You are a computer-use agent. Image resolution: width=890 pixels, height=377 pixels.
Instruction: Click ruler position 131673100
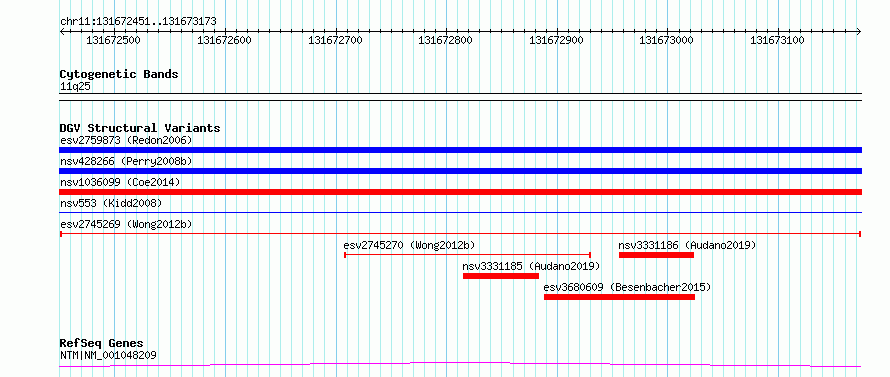(x=778, y=40)
